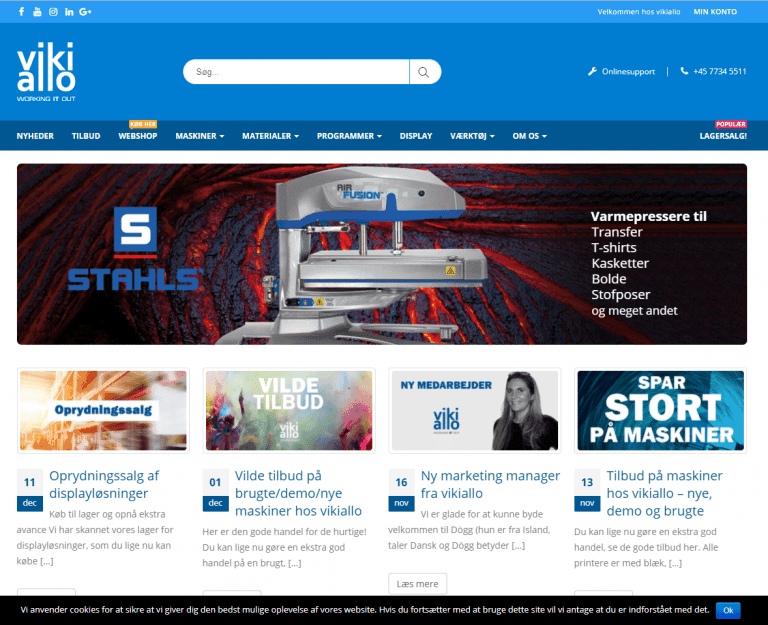The height and width of the screenshot is (625, 768).
Task: Open the Ny Medarbejder thumbnail image
Action: point(475,410)
